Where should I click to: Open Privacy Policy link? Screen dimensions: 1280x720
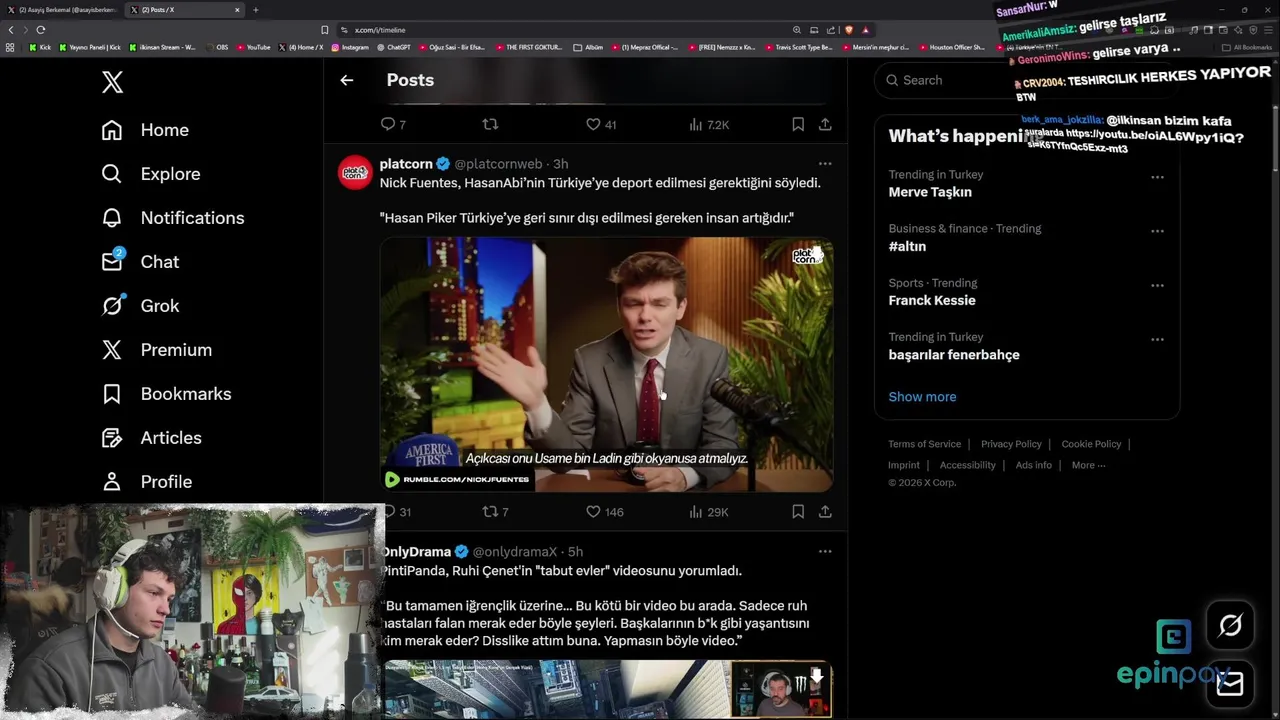[1011, 444]
